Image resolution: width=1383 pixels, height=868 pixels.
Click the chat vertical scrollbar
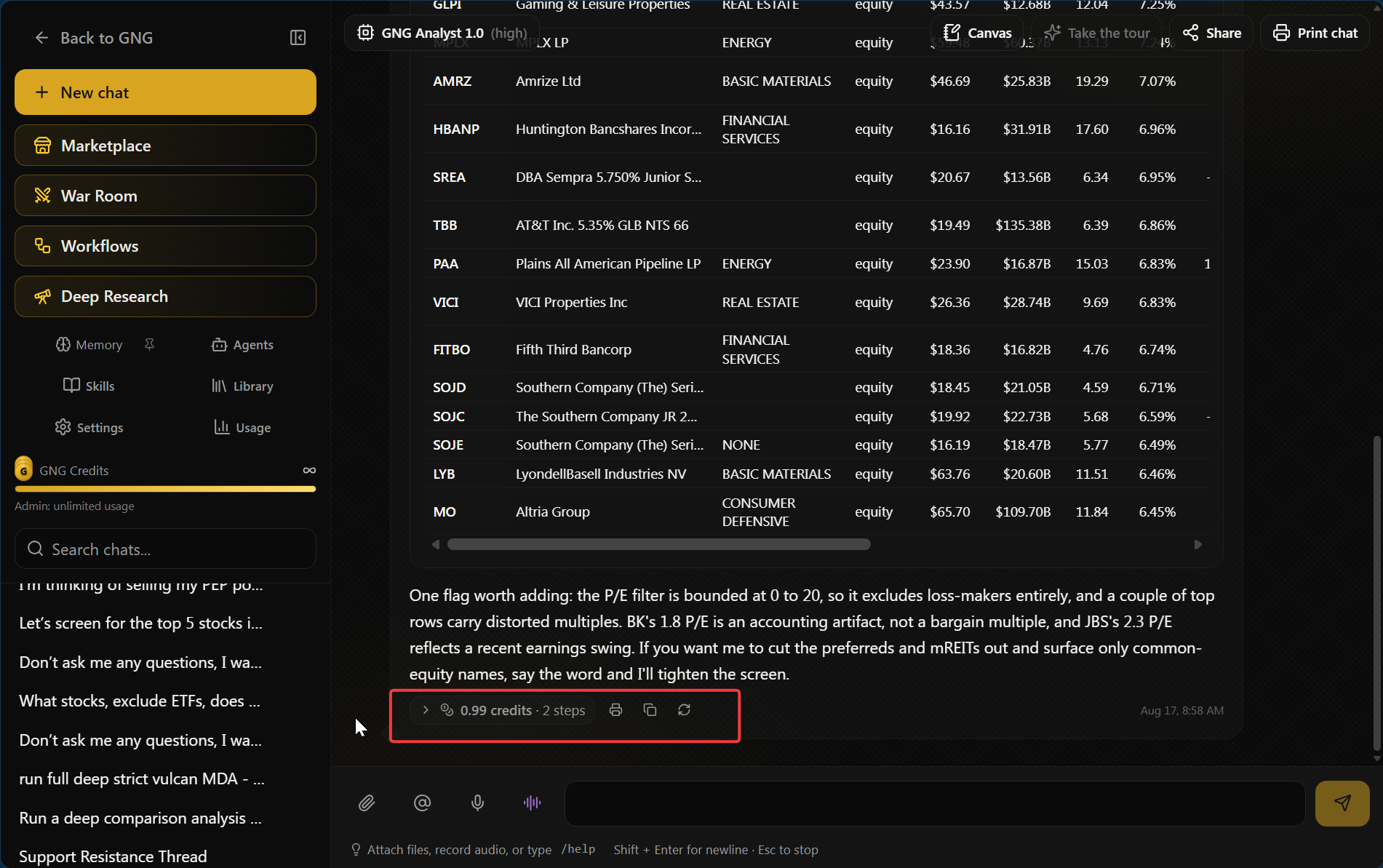(1376, 593)
